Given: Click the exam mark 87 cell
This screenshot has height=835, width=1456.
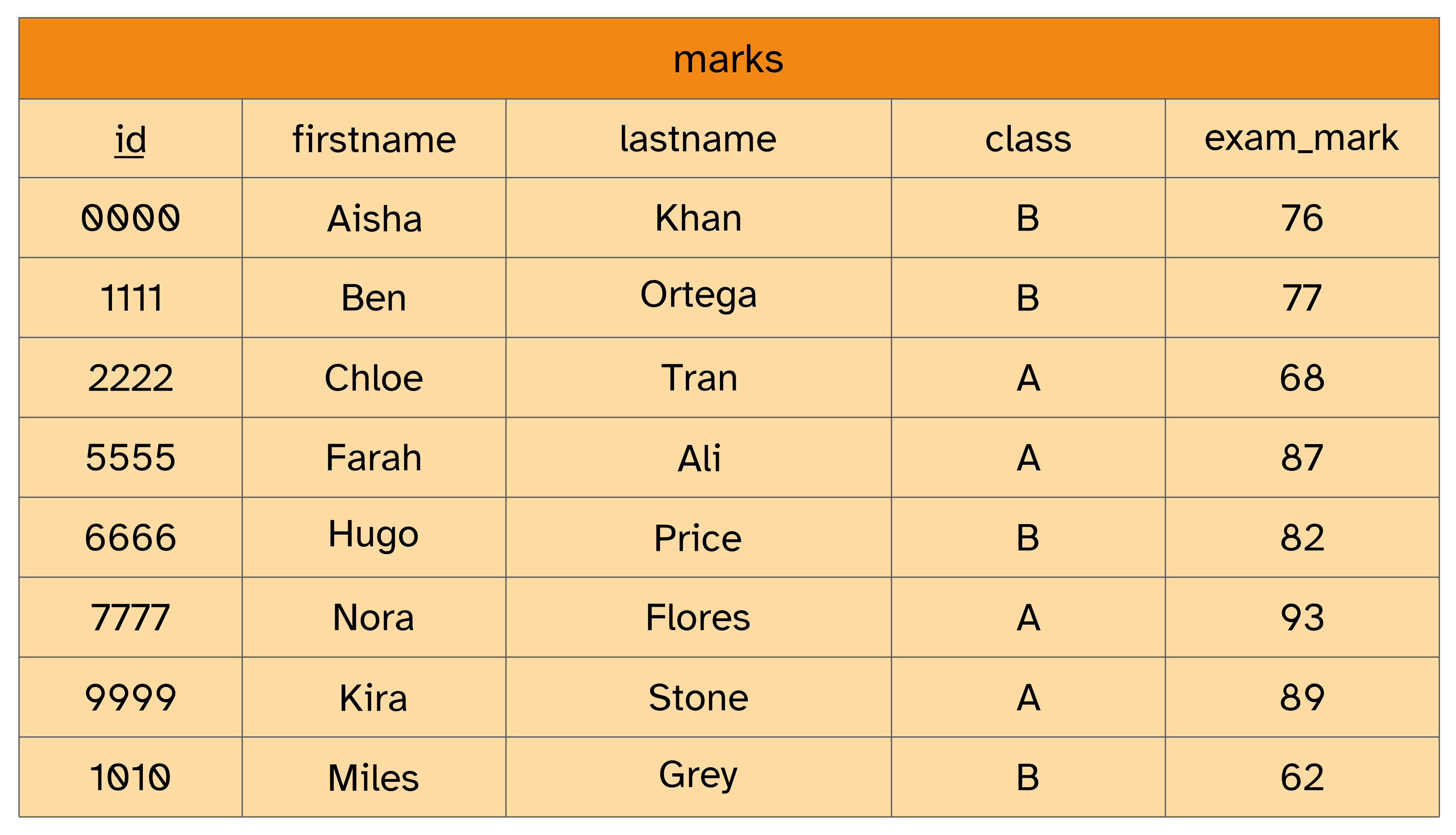Looking at the screenshot, I should click(x=1302, y=457).
